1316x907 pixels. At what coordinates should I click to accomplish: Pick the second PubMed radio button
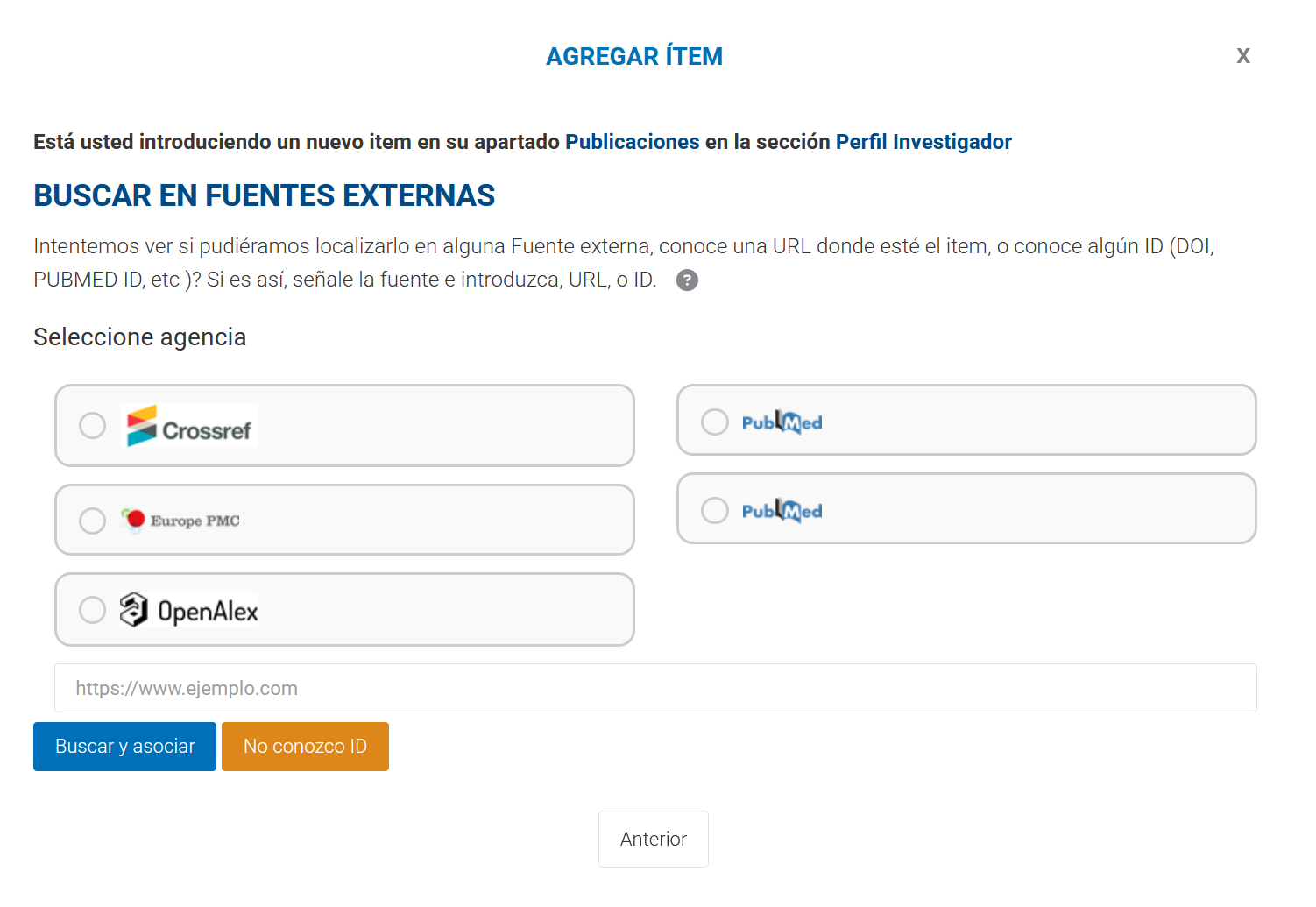click(715, 511)
